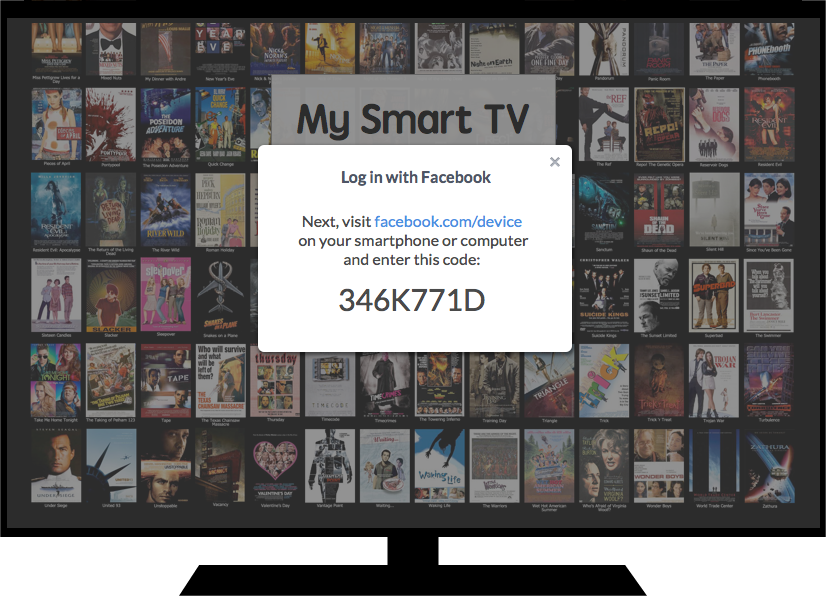
Task: Click the login code 346K771D
Action: (x=411, y=300)
